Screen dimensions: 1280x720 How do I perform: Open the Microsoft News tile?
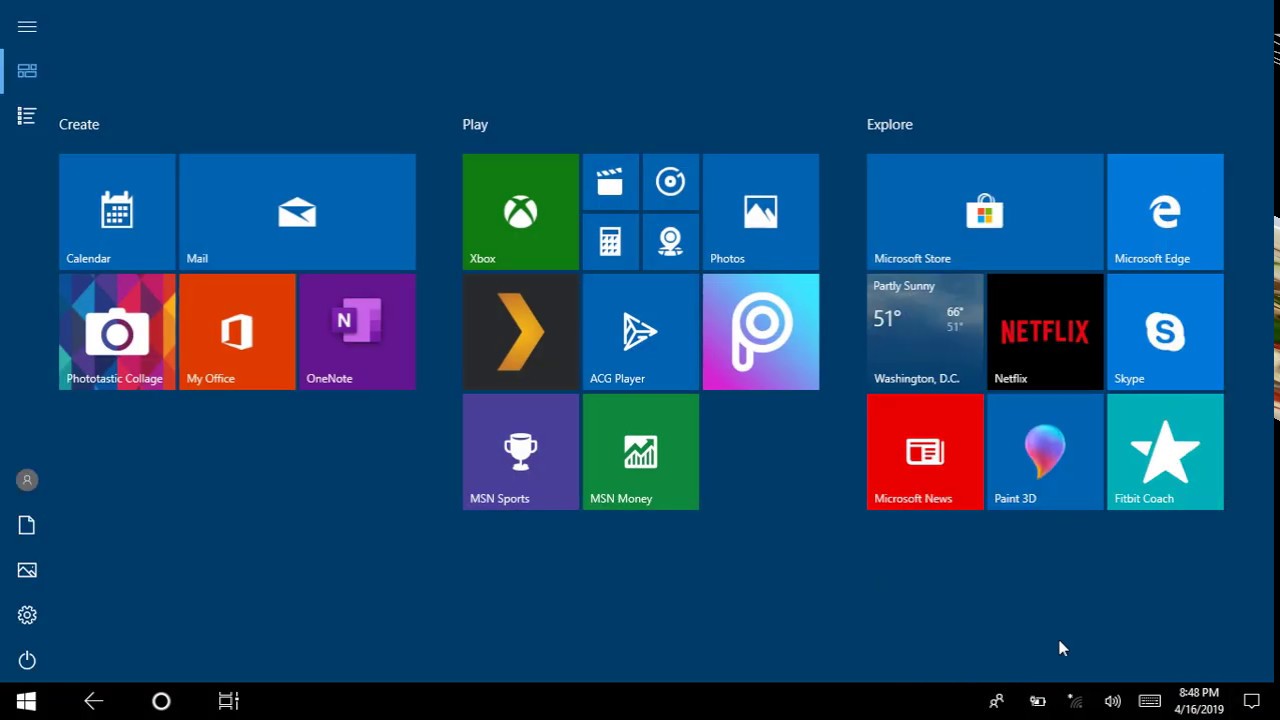925,452
